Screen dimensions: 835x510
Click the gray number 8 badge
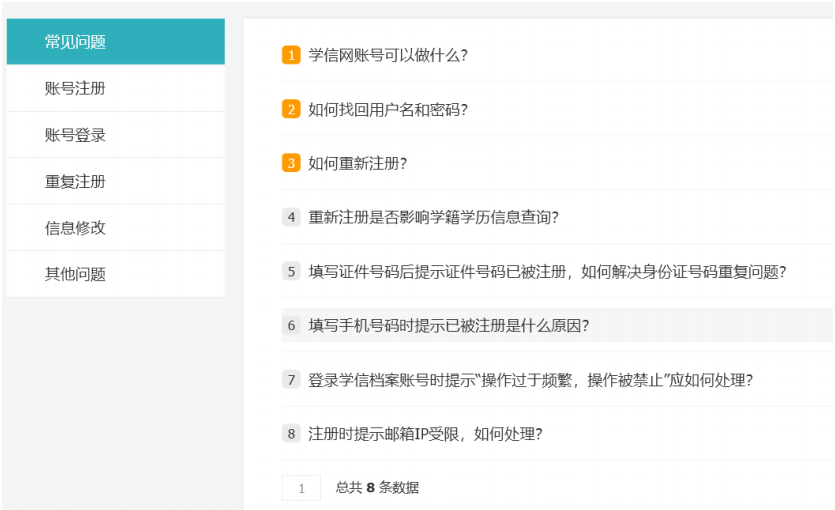(x=291, y=434)
